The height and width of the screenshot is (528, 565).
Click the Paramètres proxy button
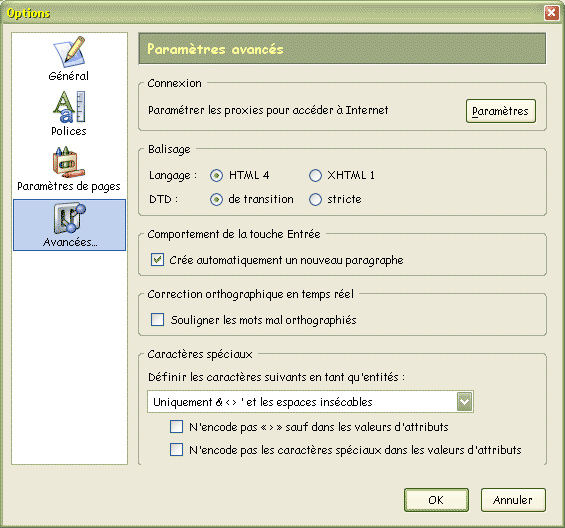[501, 111]
